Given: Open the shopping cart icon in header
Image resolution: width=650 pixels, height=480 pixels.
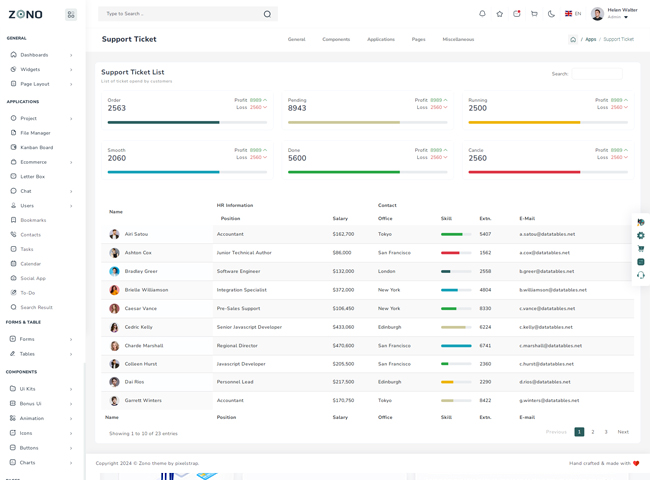Looking at the screenshot, I should 534,14.
